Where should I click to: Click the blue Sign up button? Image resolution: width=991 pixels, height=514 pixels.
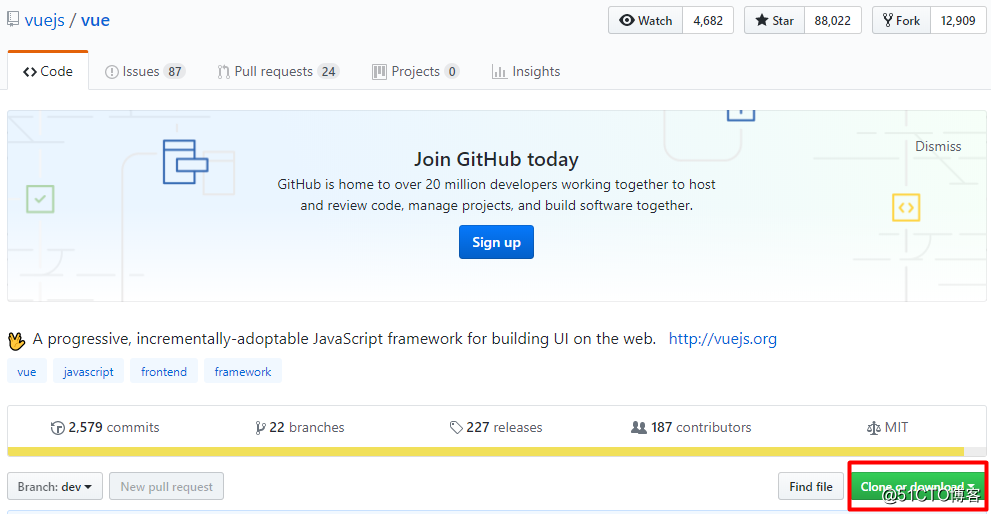[496, 242]
